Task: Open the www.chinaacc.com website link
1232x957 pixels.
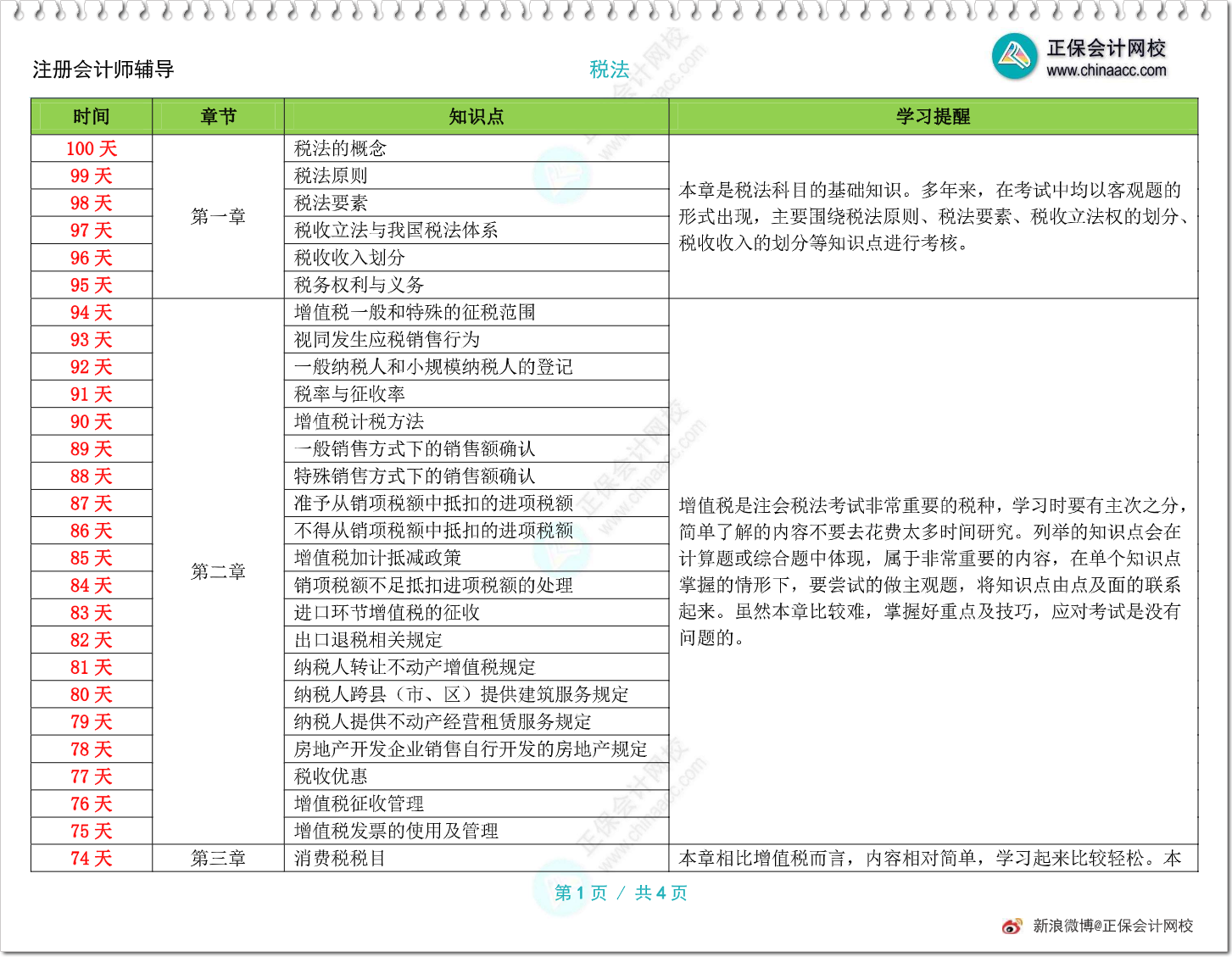Action: click(x=1106, y=71)
